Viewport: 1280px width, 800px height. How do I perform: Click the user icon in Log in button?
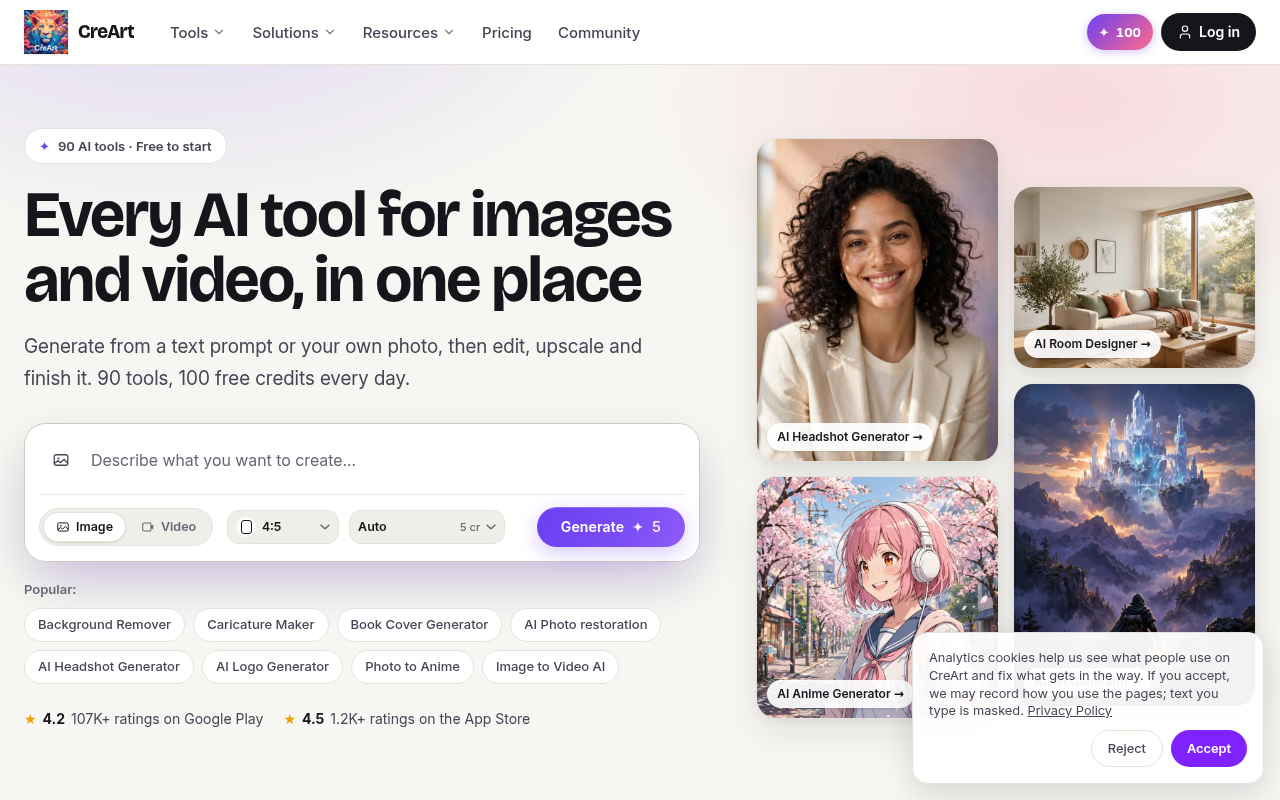1185,32
